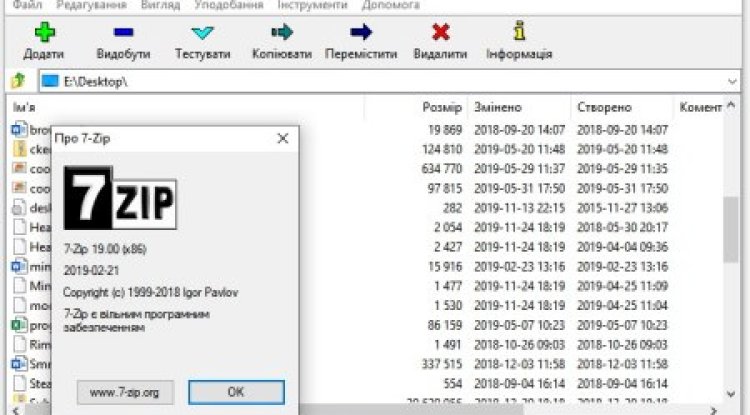Click the 2019-02-21 date in About dialog
Image resolution: width=750 pixels, height=415 pixels.
[x=91, y=271]
